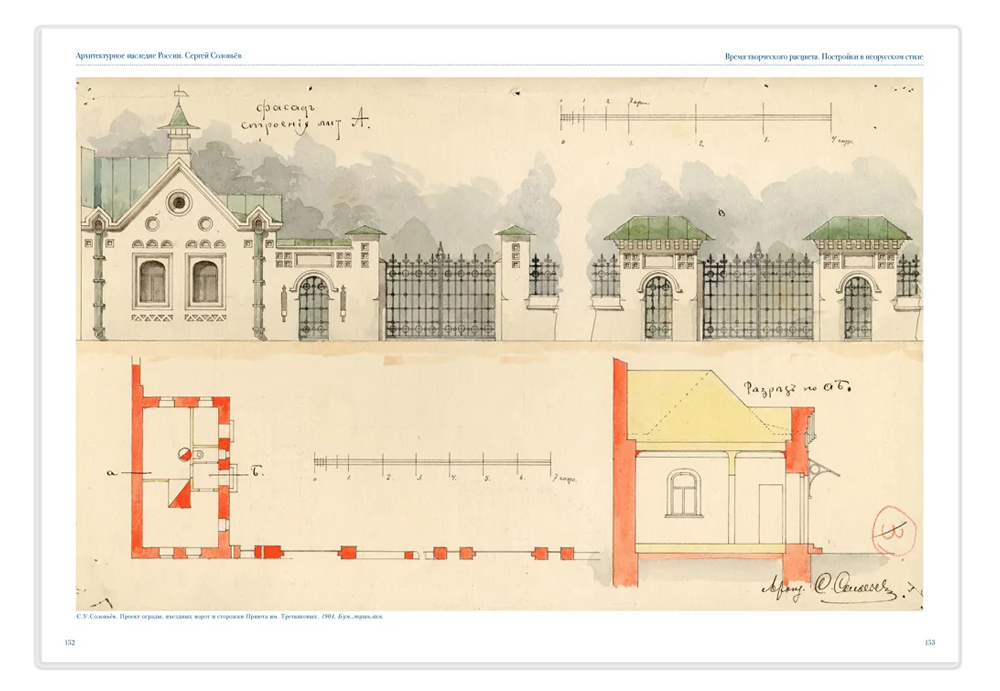
Task: Click the image caption beginning 'С.У.Соловьёв. Проект ограды'
Action: tap(230, 617)
